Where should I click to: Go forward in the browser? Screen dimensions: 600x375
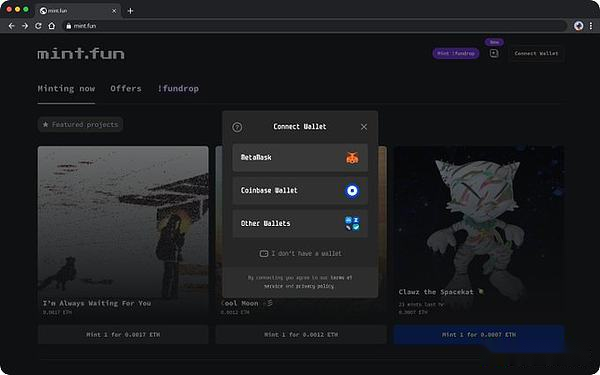point(25,26)
